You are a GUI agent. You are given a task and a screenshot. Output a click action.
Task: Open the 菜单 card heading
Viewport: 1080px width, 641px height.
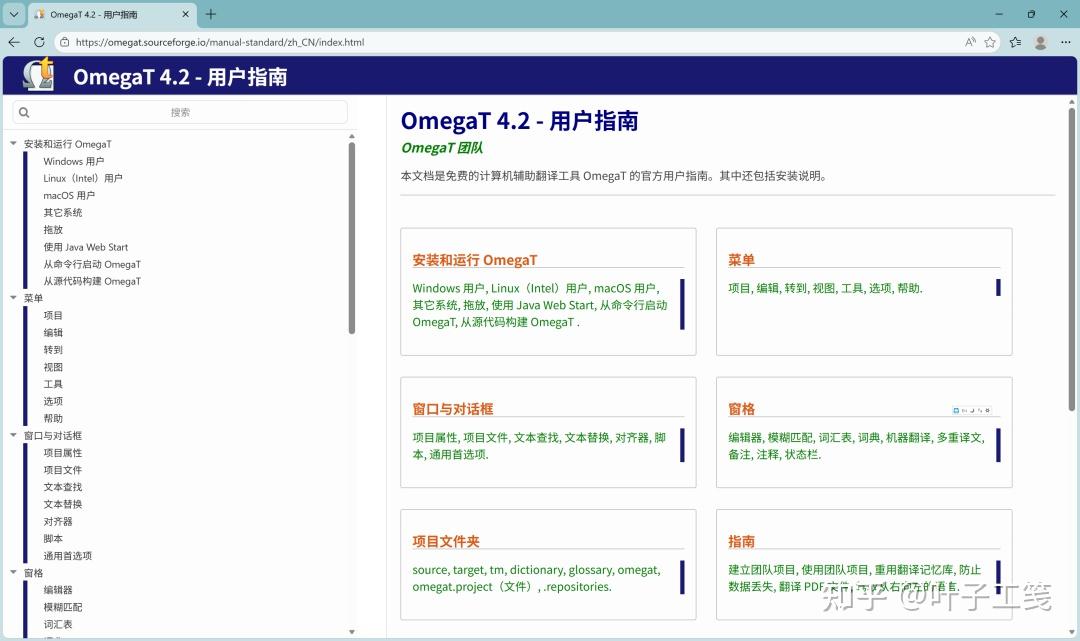pos(741,260)
